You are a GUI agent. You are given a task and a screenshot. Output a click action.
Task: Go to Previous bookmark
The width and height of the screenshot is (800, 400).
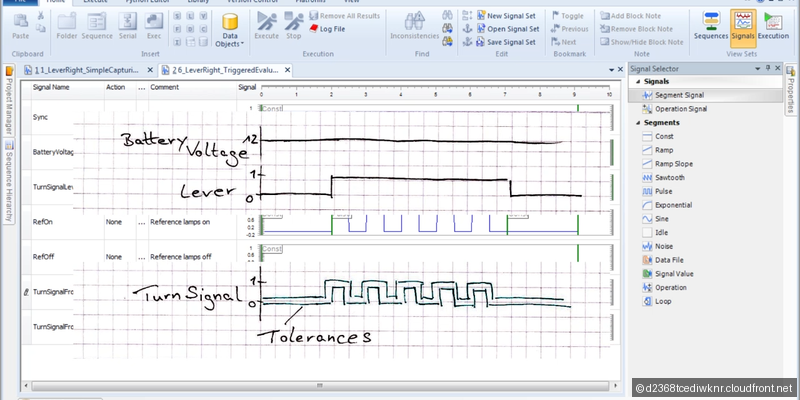[x=569, y=29]
